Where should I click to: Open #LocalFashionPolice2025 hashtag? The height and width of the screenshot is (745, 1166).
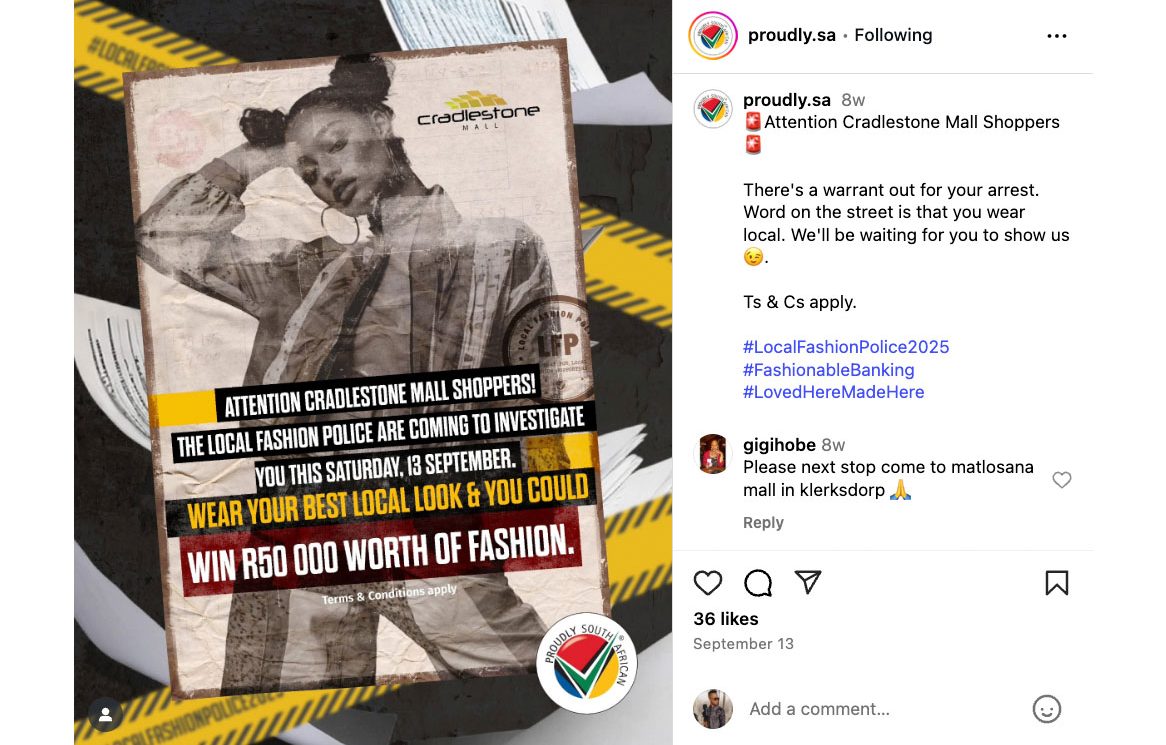pyautogui.click(x=846, y=347)
